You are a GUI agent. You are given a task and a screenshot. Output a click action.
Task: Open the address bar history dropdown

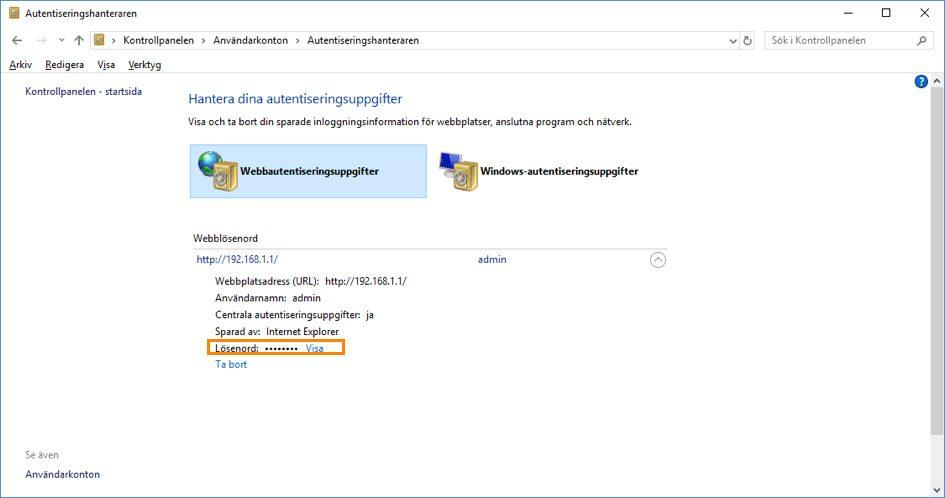point(733,41)
